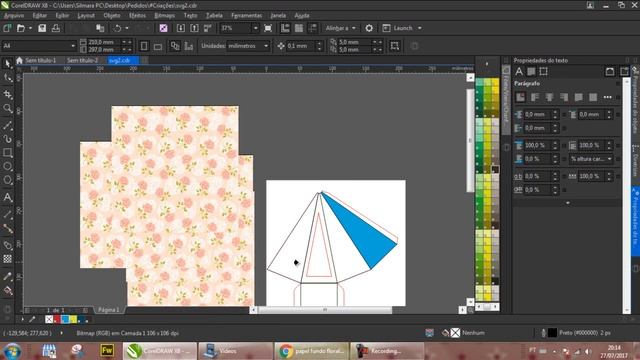This screenshot has height=360, width=640.
Task: Toggle show guidelines button
Action: 313,28
